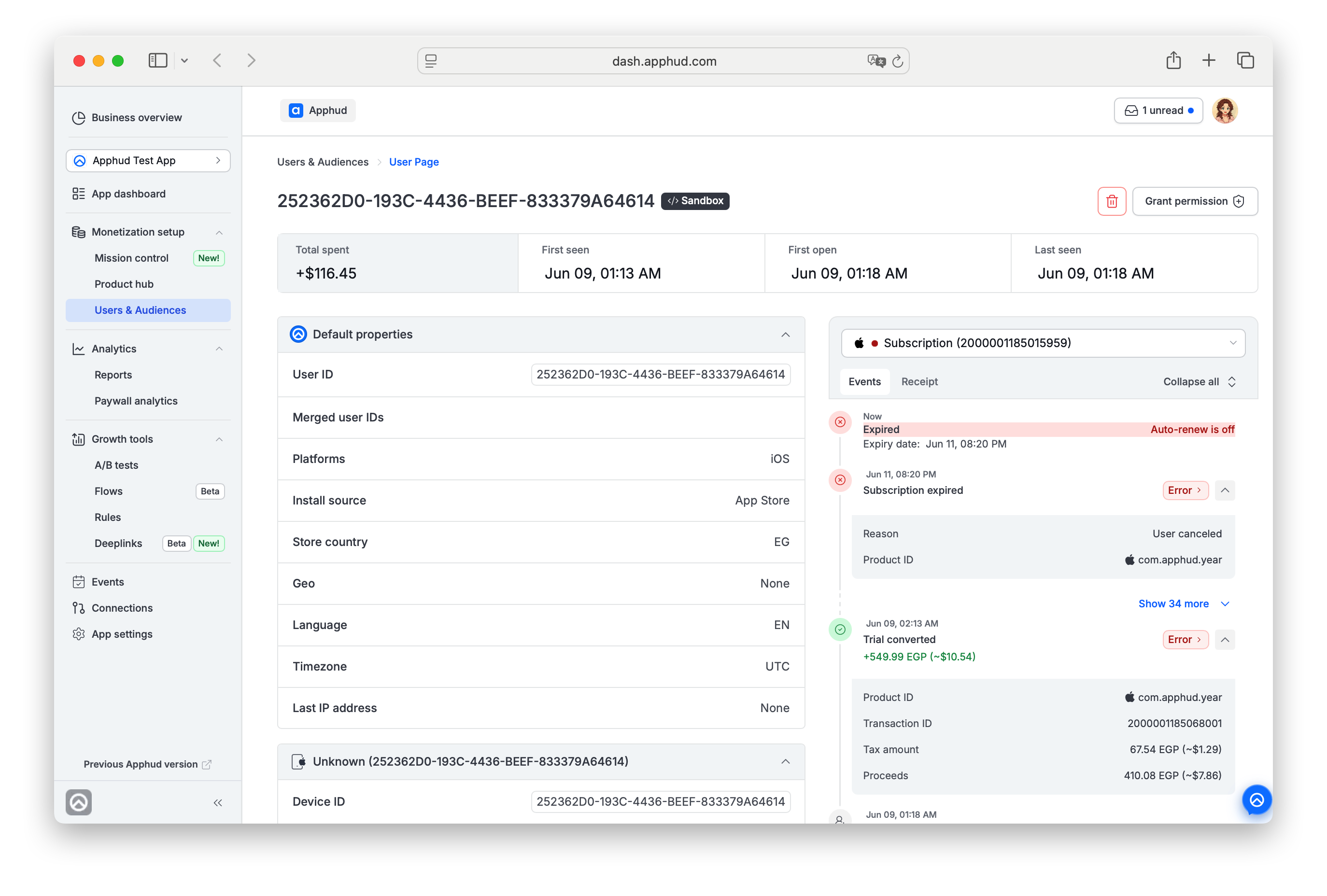Open Deeplinks in sidebar
The image size is (1327, 896).
[x=118, y=543]
